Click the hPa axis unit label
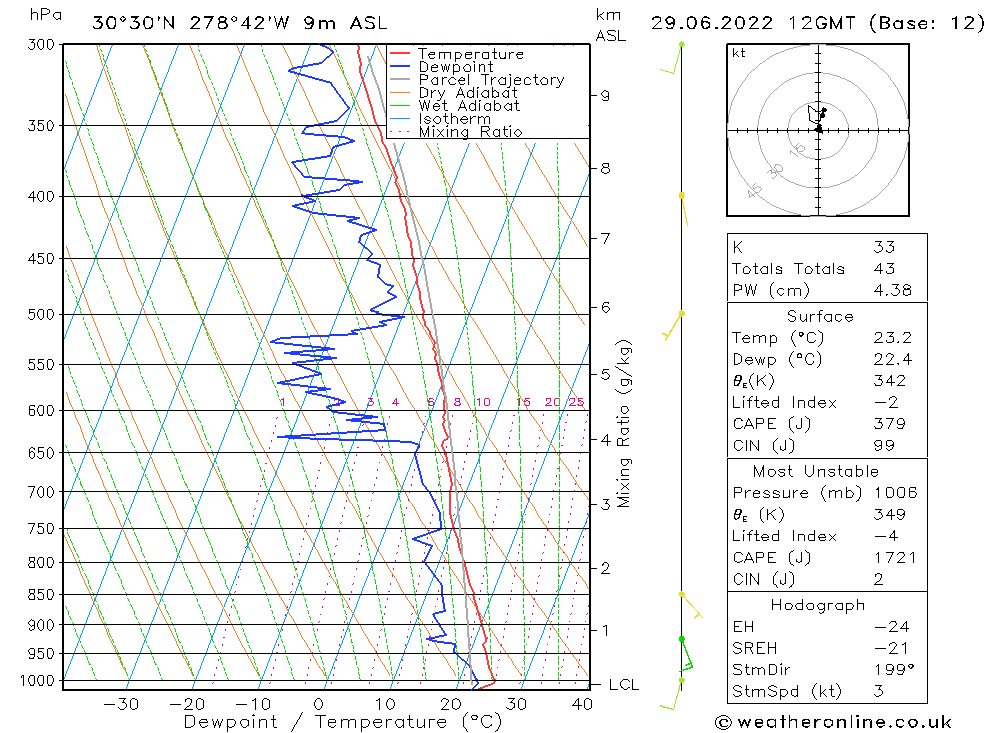This screenshot has height=733, width=1000. [46, 15]
